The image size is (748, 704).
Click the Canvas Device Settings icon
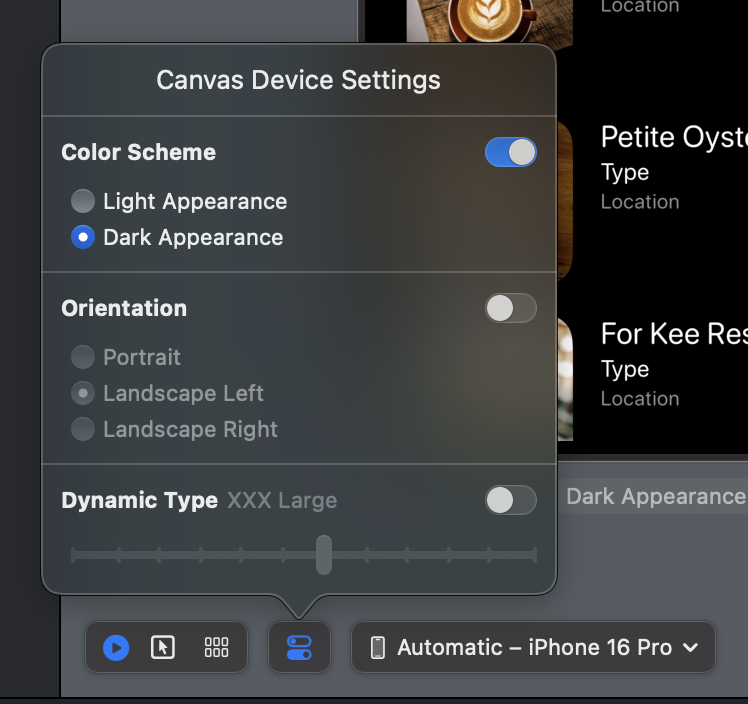[299, 647]
